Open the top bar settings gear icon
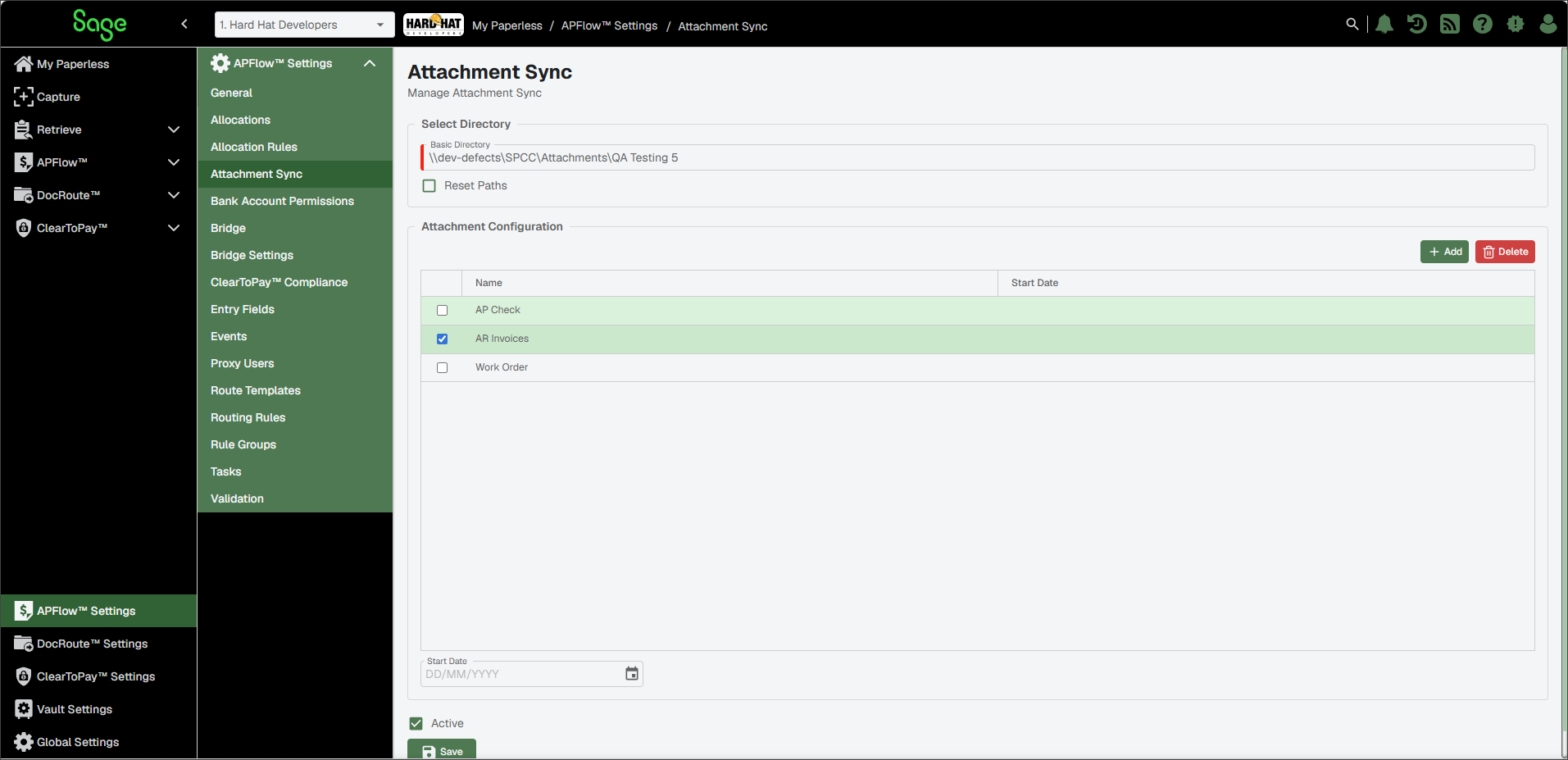Viewport: 1568px width, 760px height. point(1516,25)
